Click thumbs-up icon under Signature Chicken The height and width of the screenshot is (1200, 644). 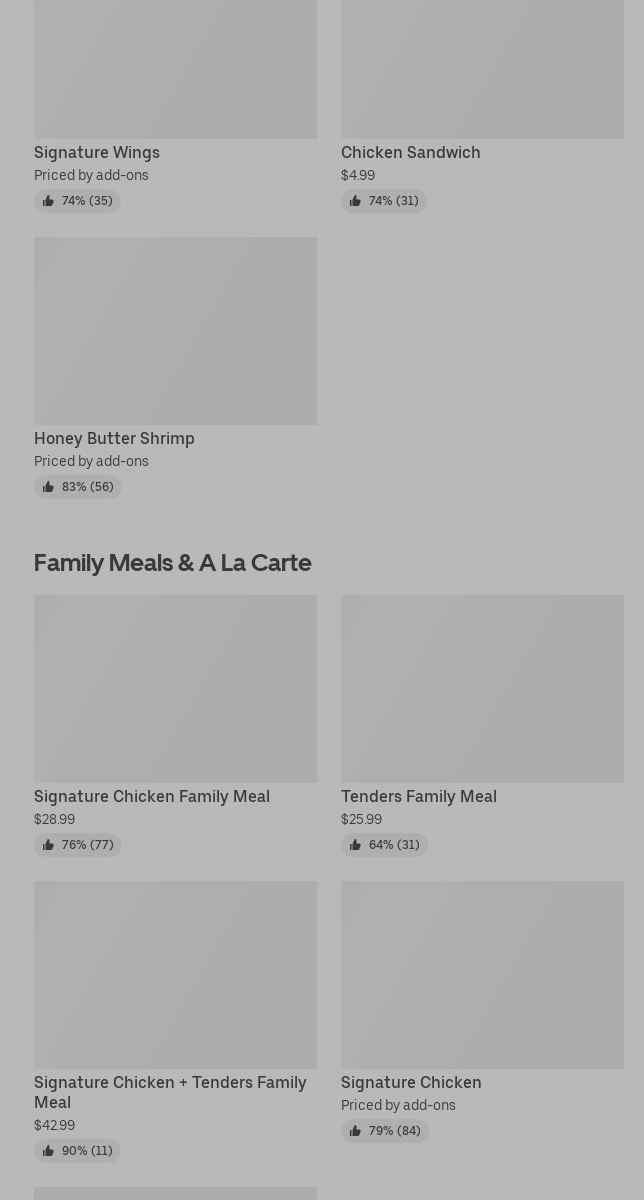click(x=355, y=1131)
